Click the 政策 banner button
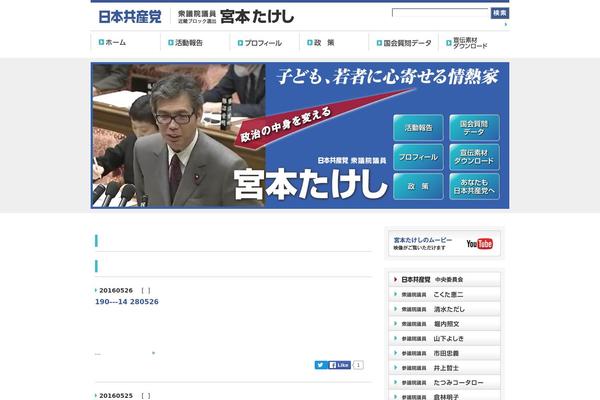The image size is (600, 400). tap(418, 186)
